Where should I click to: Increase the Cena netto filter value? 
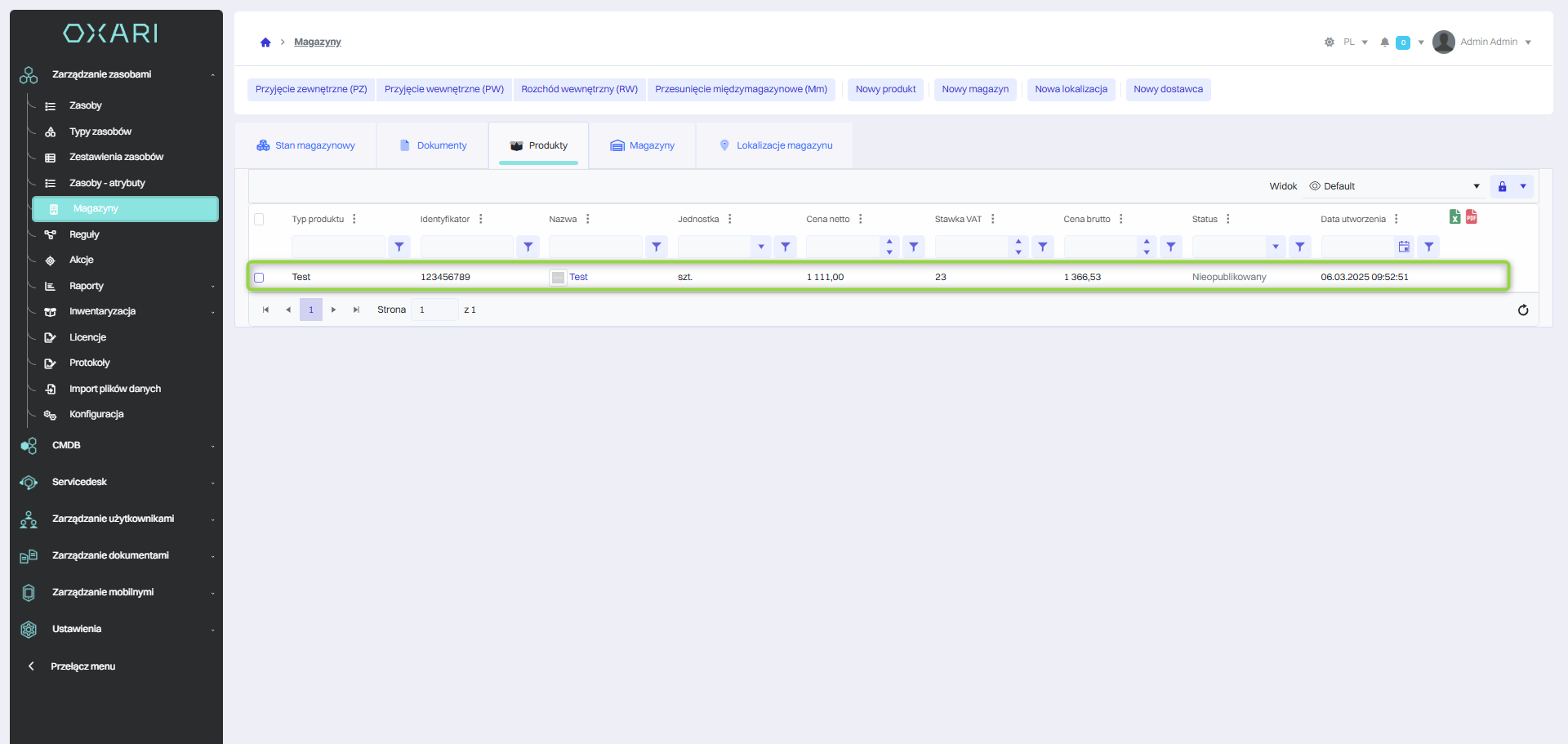tap(889, 242)
